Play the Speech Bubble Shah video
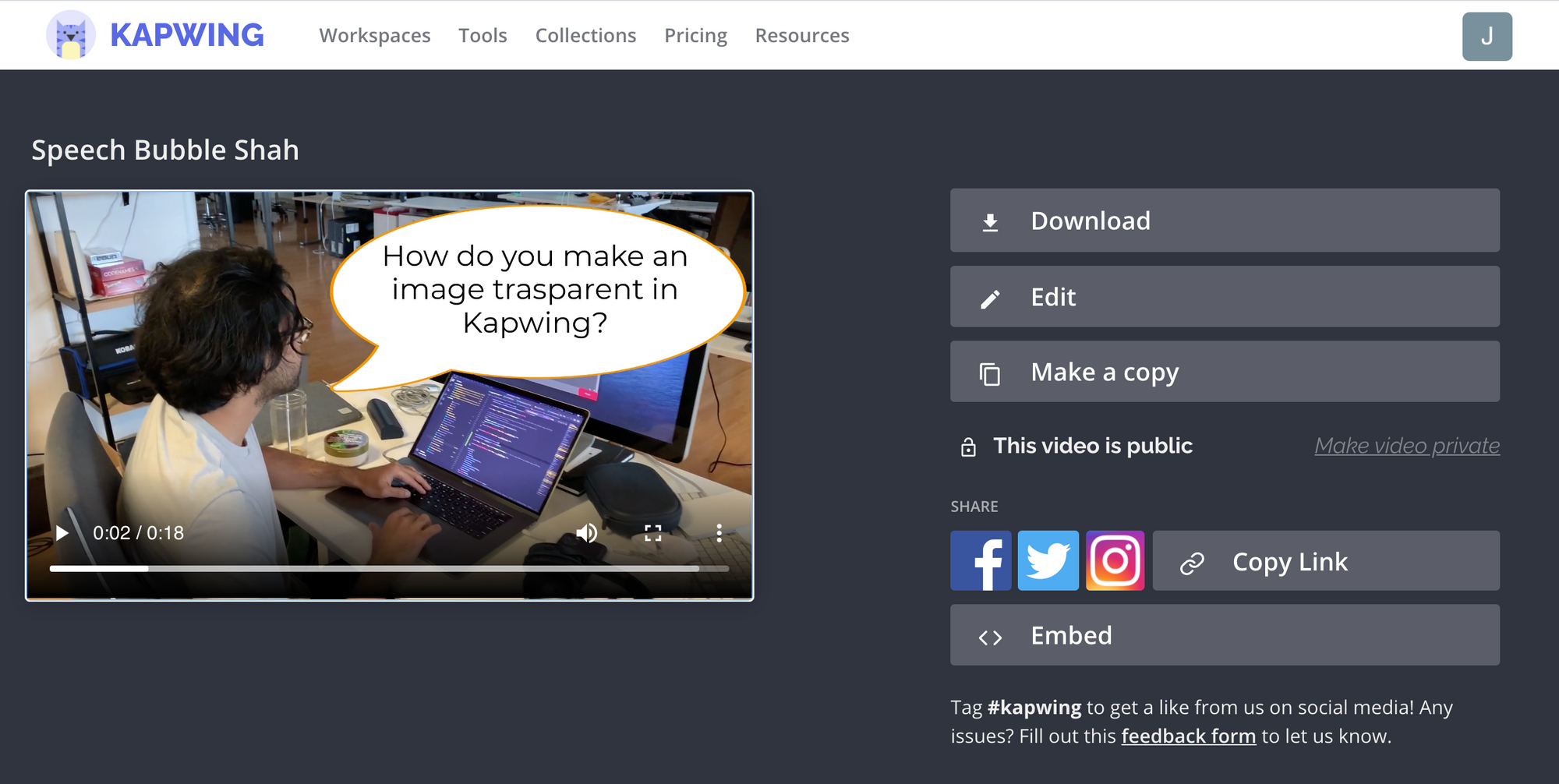The width and height of the screenshot is (1559, 784). pos(62,533)
